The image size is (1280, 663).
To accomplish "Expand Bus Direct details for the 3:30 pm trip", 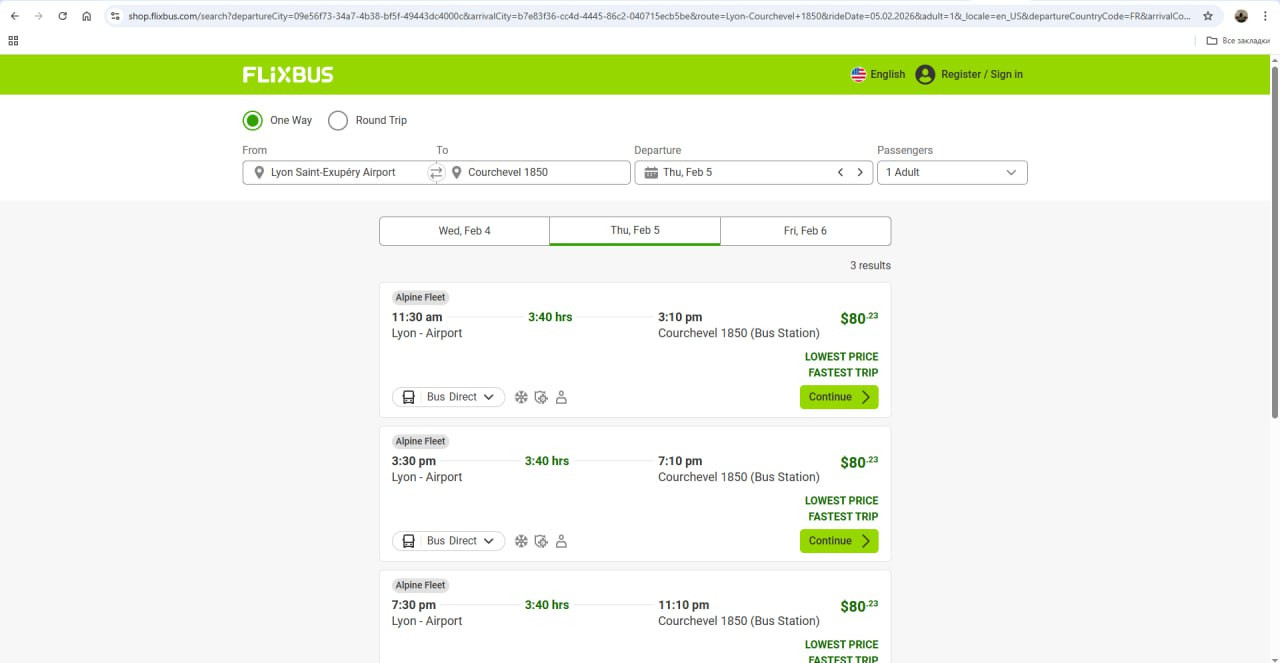I will pos(448,541).
